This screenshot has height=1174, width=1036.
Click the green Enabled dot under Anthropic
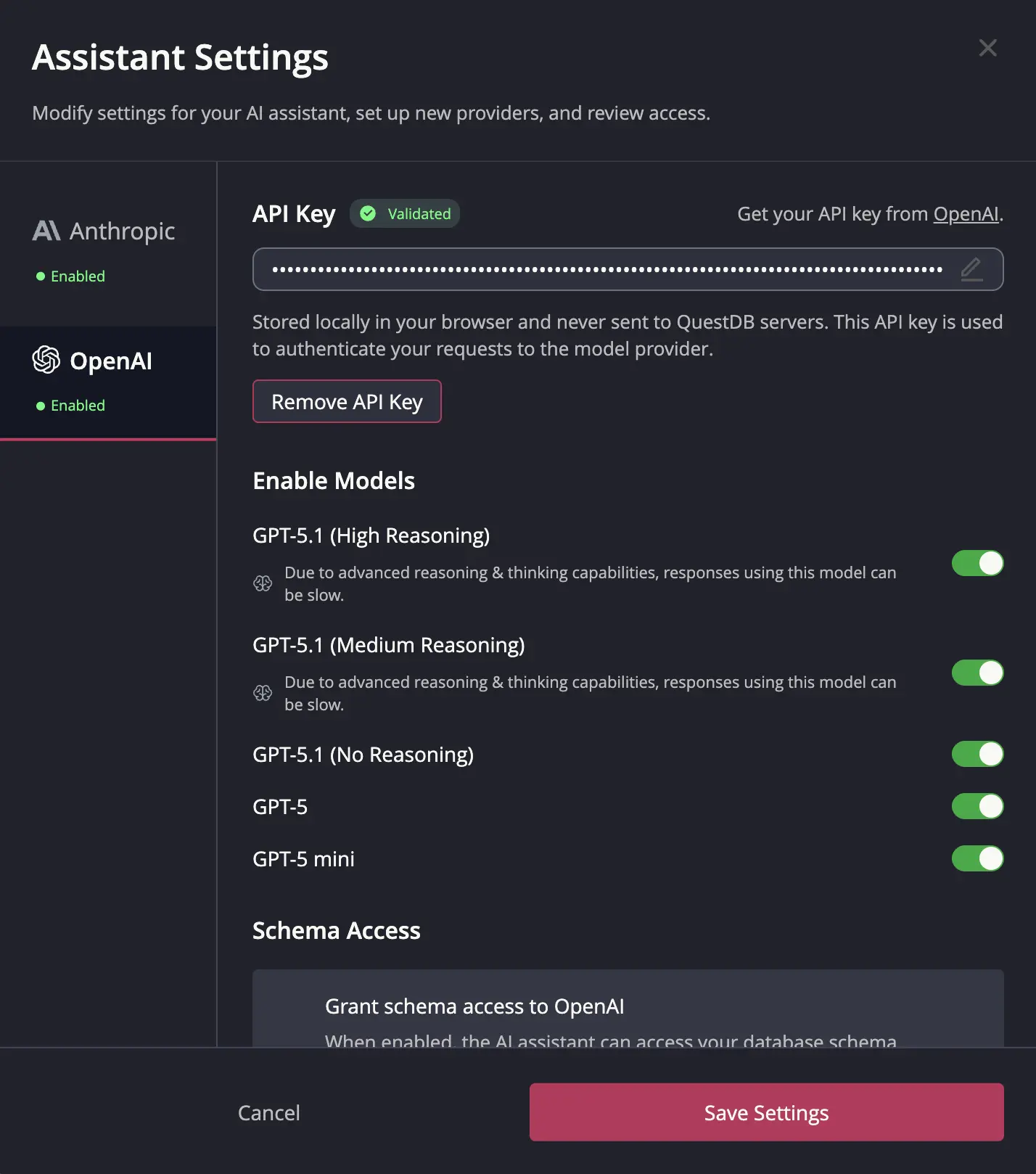click(x=41, y=276)
